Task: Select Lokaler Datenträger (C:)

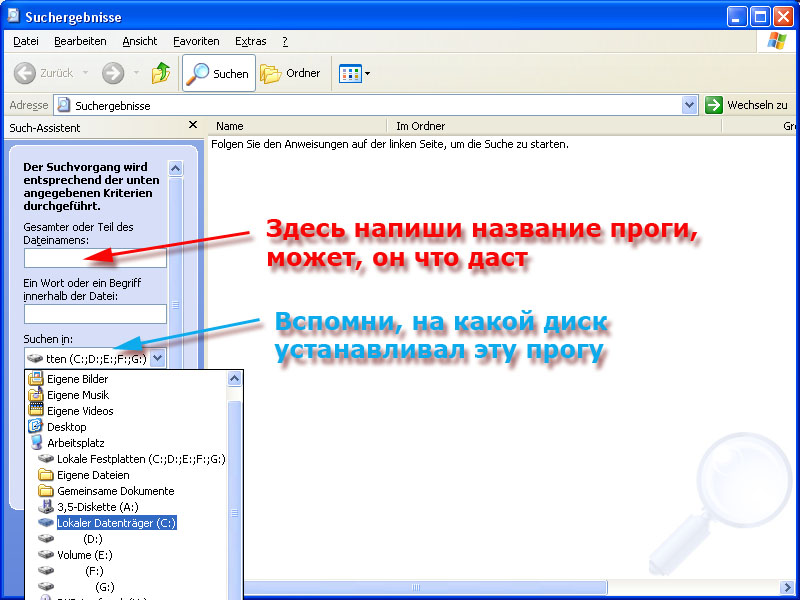Action: tap(116, 523)
